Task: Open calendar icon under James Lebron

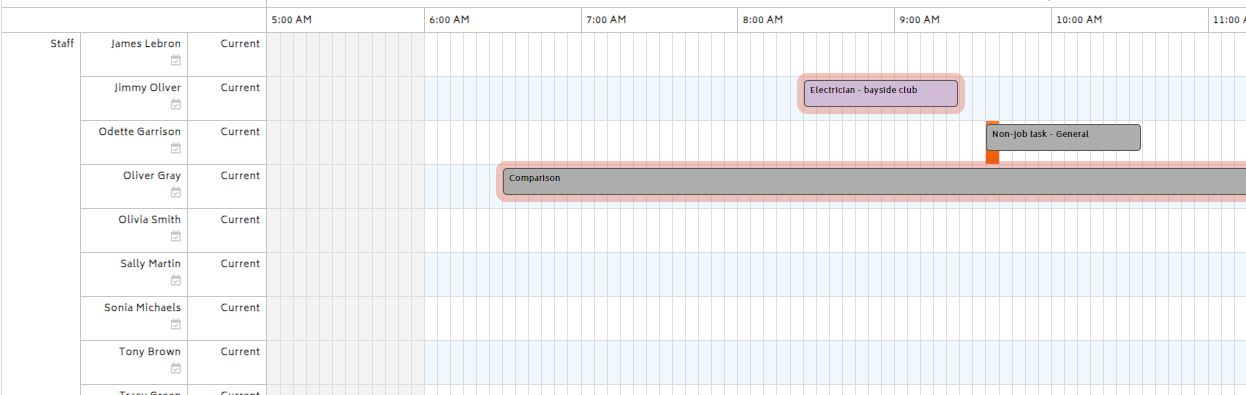Action: click(176, 61)
